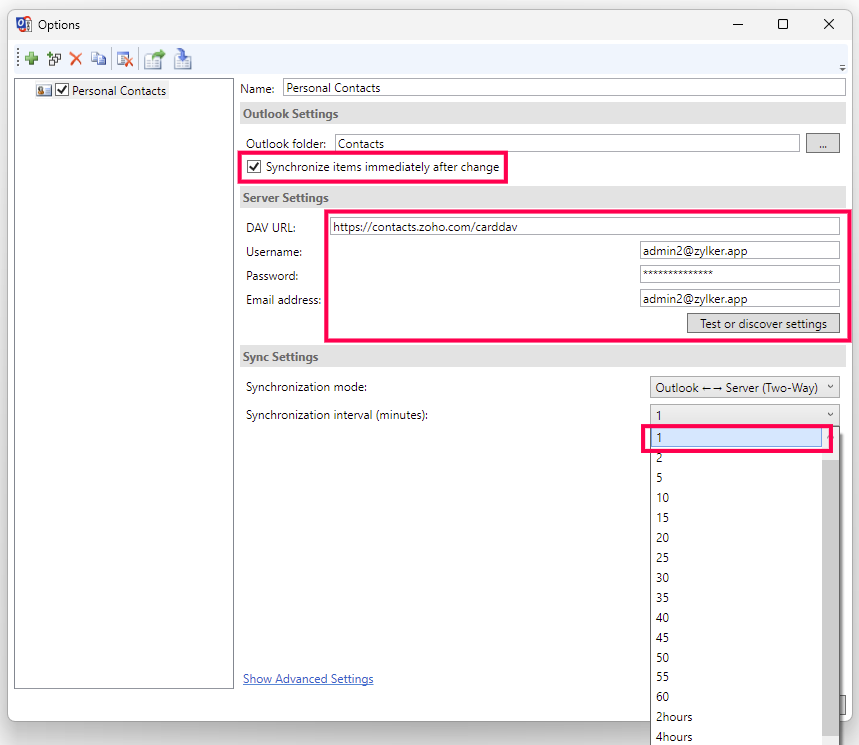Select 15 minutes in interval list
The height and width of the screenshot is (745, 859).
point(663,517)
